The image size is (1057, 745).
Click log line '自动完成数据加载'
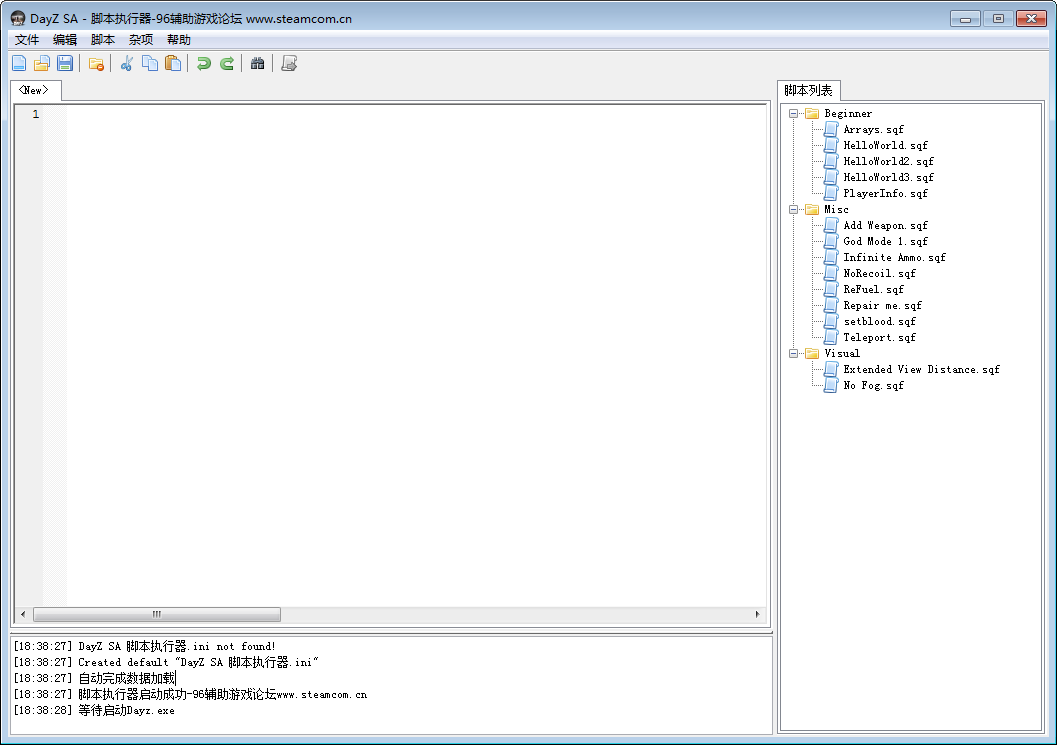pyautogui.click(x=94, y=678)
